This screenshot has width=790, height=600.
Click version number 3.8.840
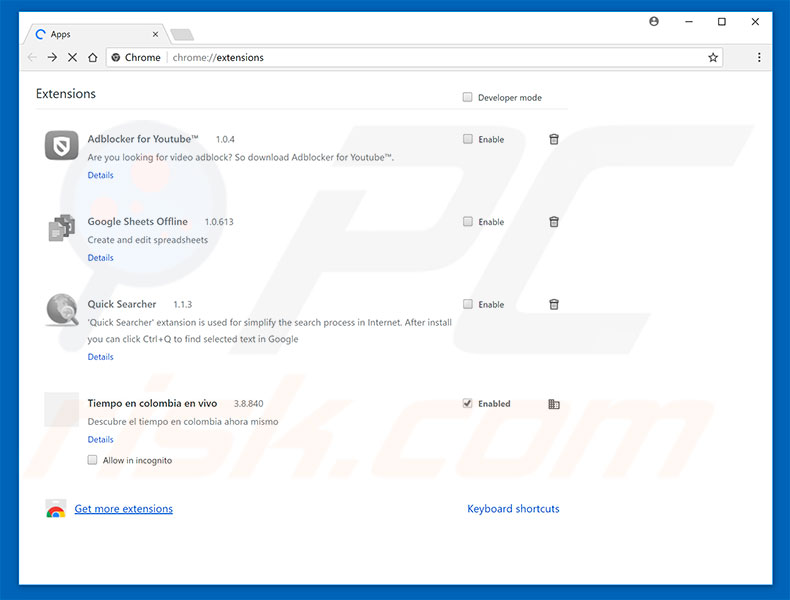click(x=248, y=404)
